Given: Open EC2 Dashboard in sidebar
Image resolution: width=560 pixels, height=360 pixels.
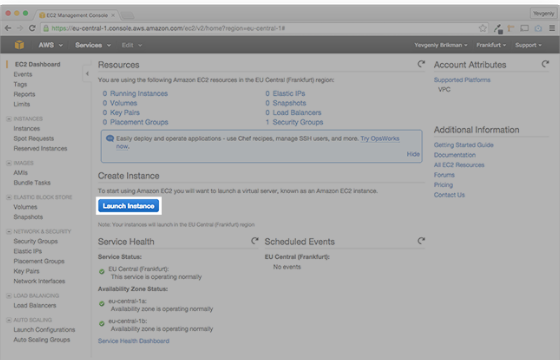Looking at the screenshot, I should (38, 64).
